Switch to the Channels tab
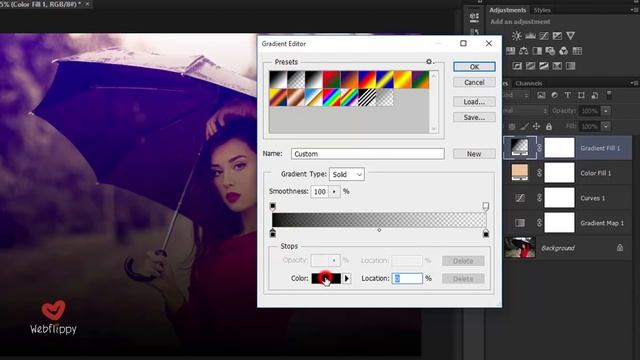Screen dimensions: 640x360 tap(529, 83)
